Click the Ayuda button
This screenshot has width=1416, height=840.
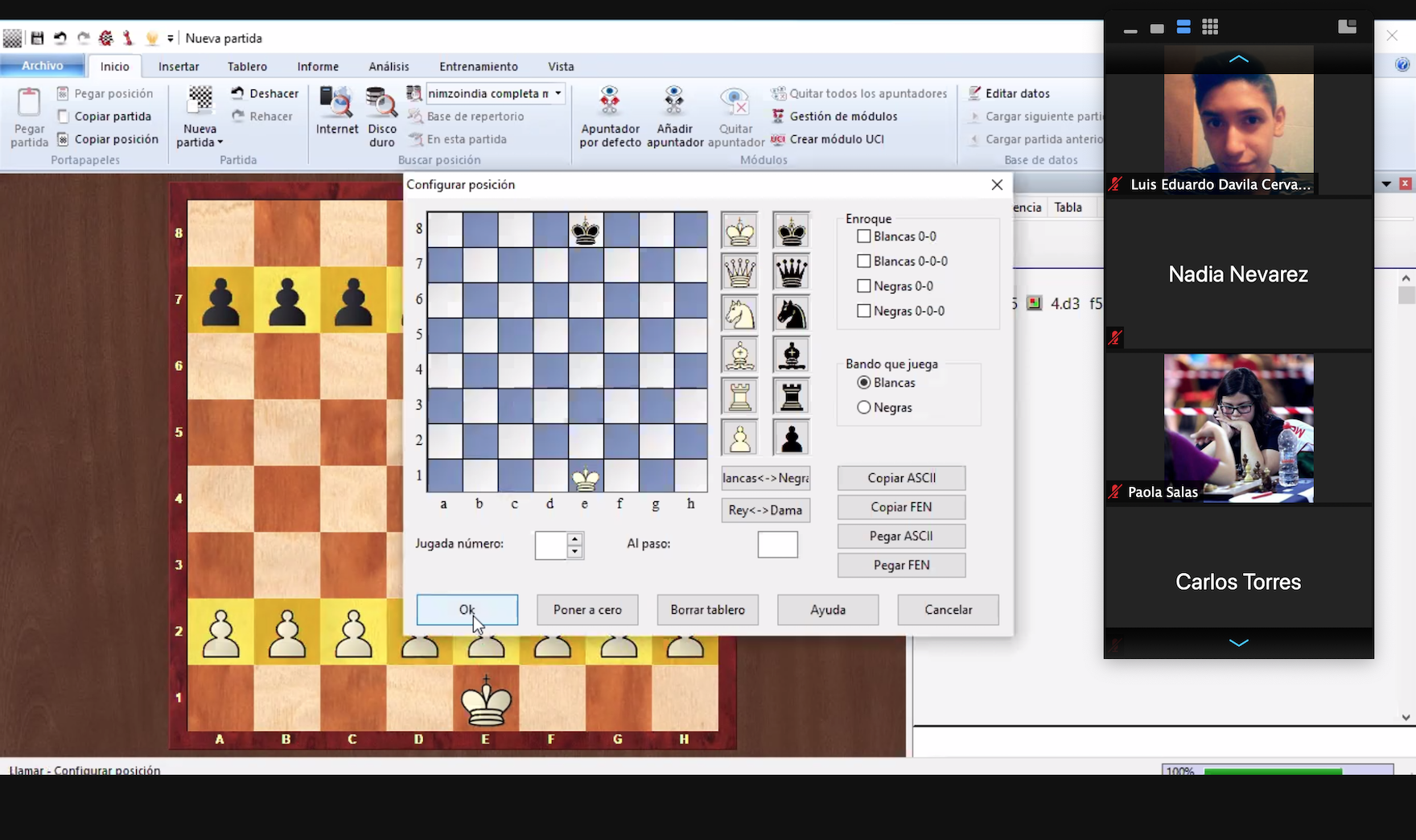pos(828,610)
